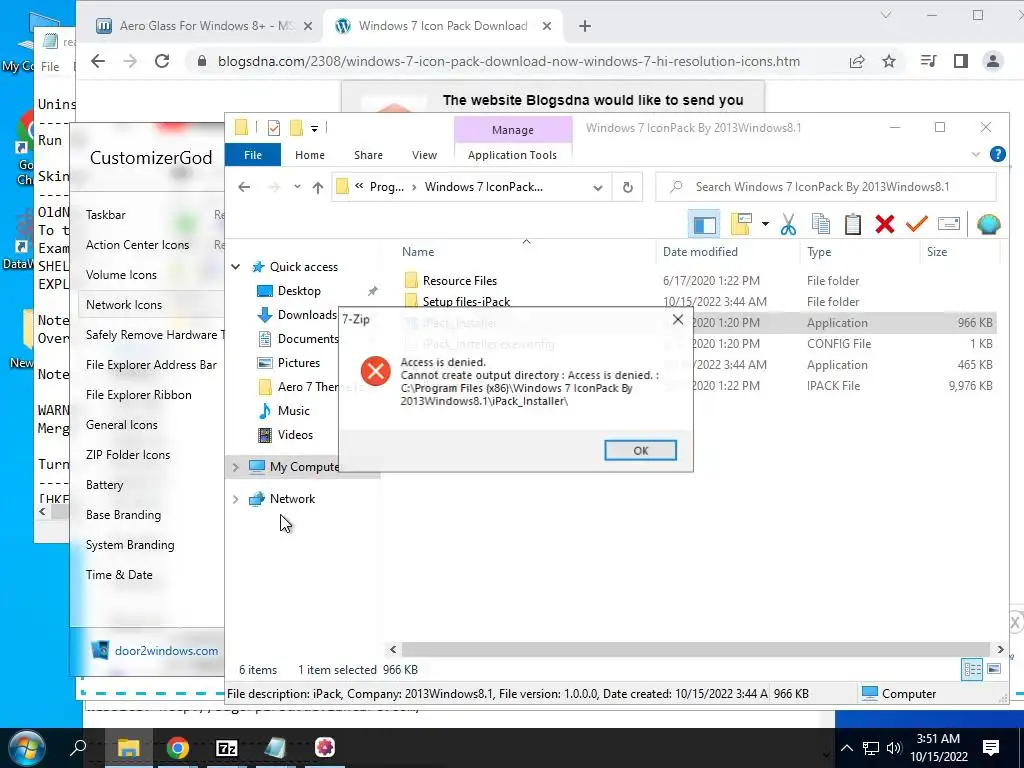Image resolution: width=1024 pixels, height=768 pixels.
Task: Collapse the Quick access tree node
Action: 236,266
